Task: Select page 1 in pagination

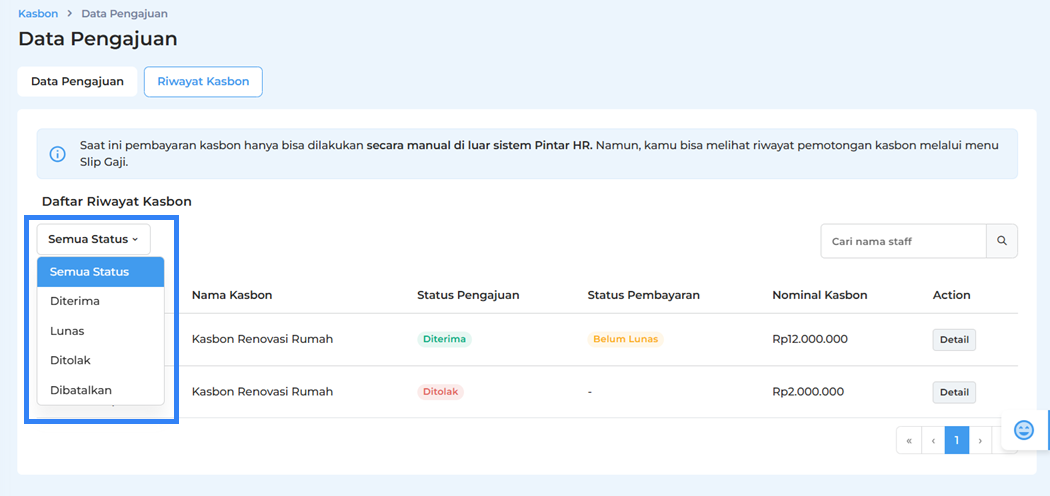Action: tap(957, 440)
